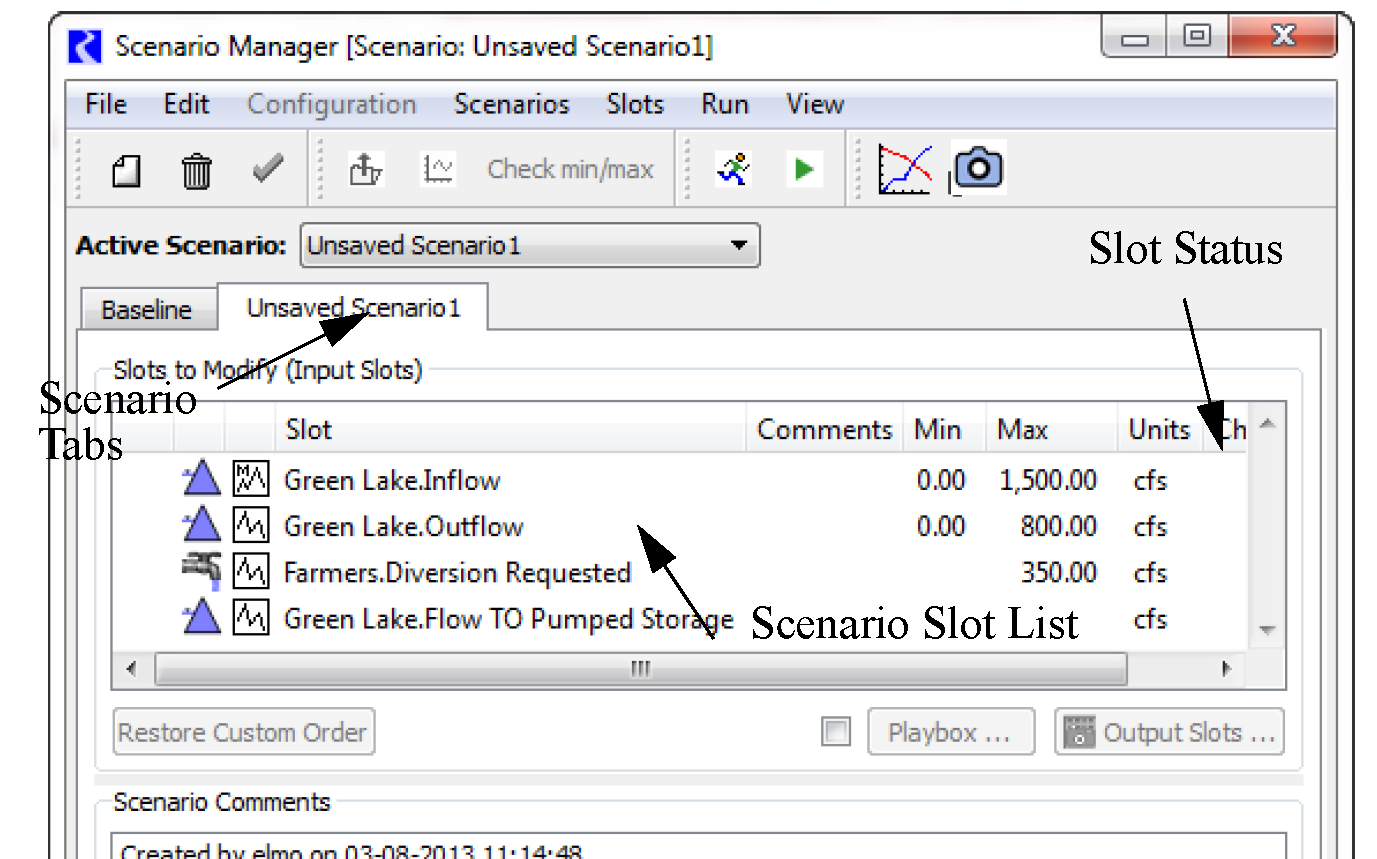Open the File menu
This screenshot has height=859, width=1377.
point(106,105)
